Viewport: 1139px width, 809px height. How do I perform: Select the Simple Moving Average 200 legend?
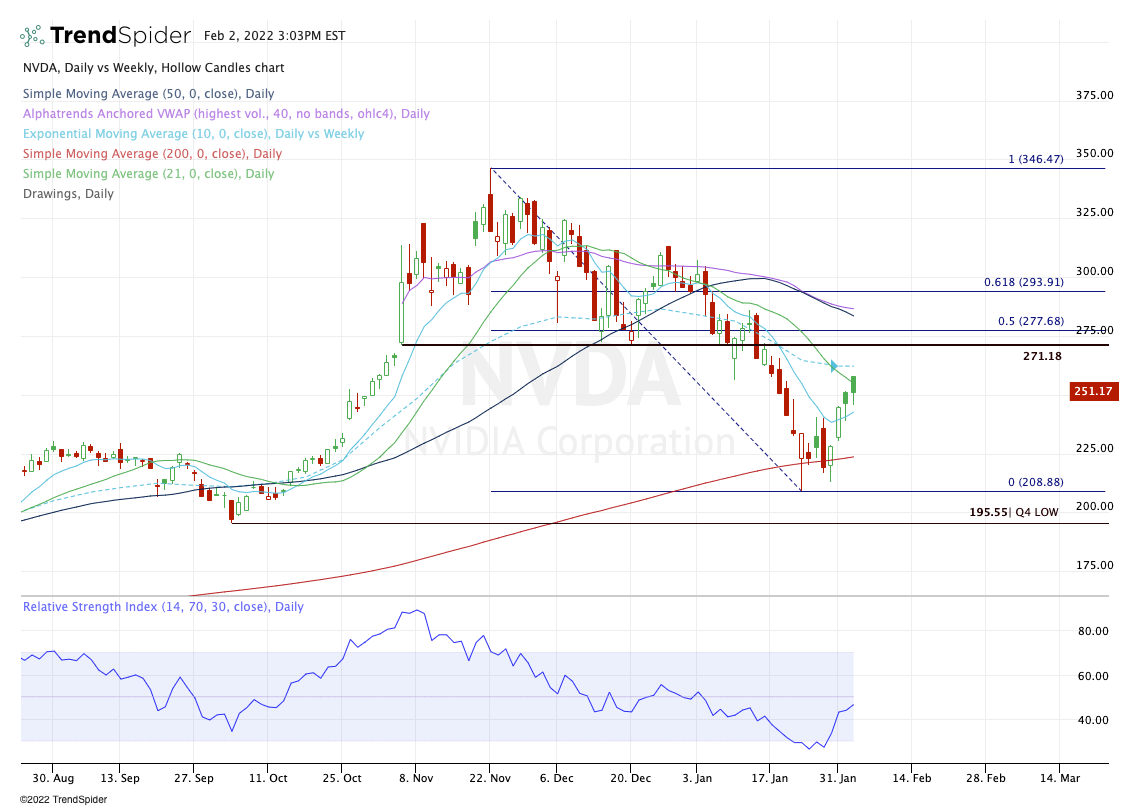pyautogui.click(x=152, y=154)
